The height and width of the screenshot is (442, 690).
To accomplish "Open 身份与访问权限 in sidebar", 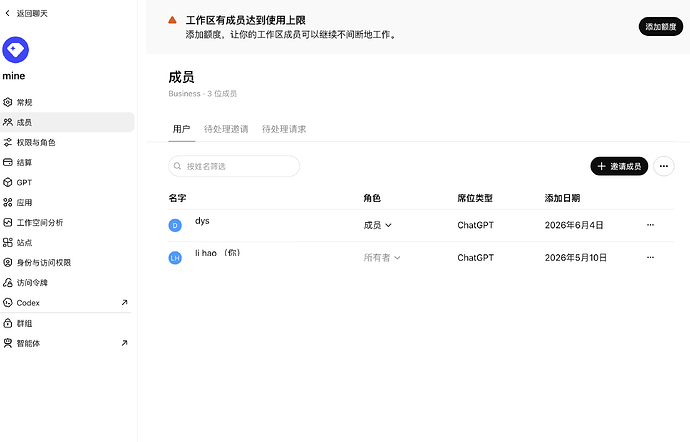I will tap(67, 262).
